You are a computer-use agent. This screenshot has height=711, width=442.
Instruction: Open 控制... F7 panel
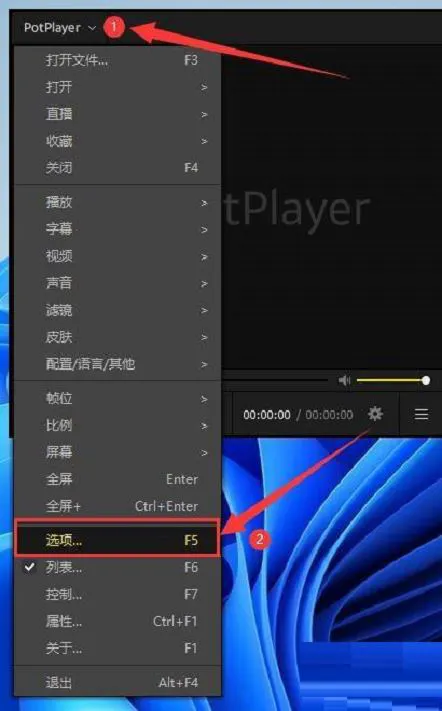(118, 594)
